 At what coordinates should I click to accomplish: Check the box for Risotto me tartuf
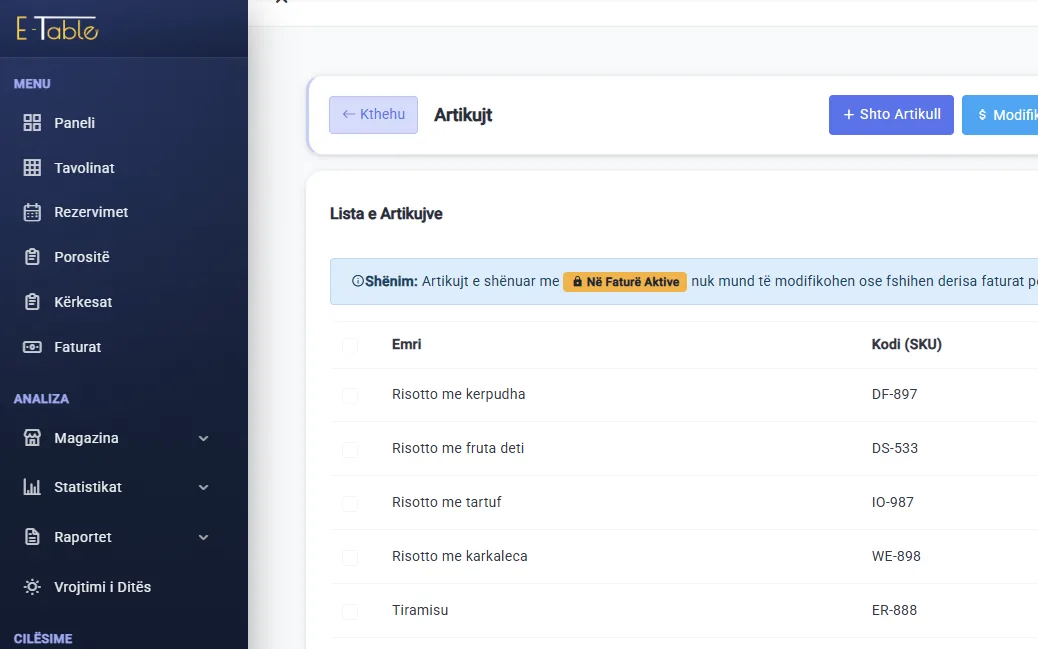(350, 503)
